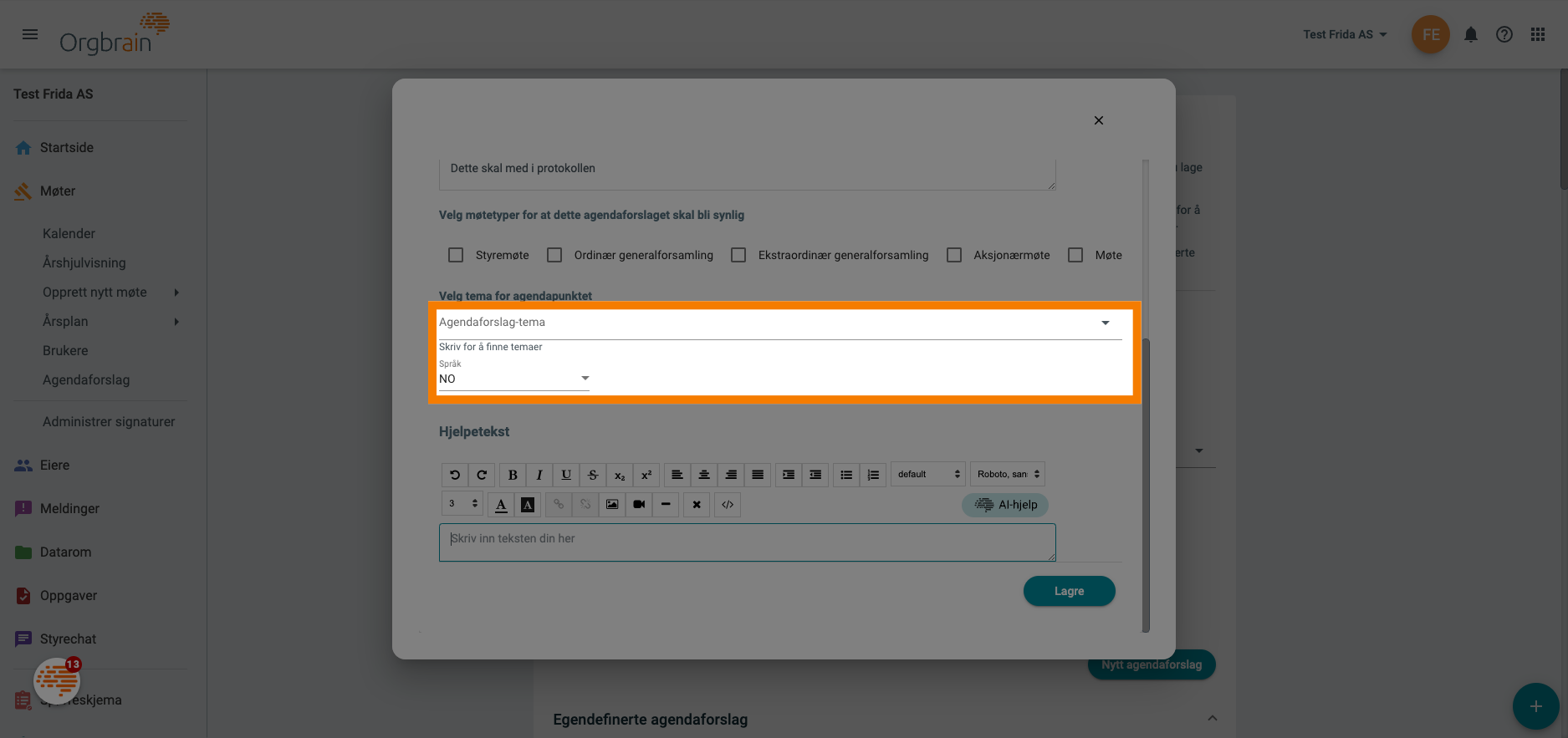Open the help question mark icon

click(x=1504, y=34)
